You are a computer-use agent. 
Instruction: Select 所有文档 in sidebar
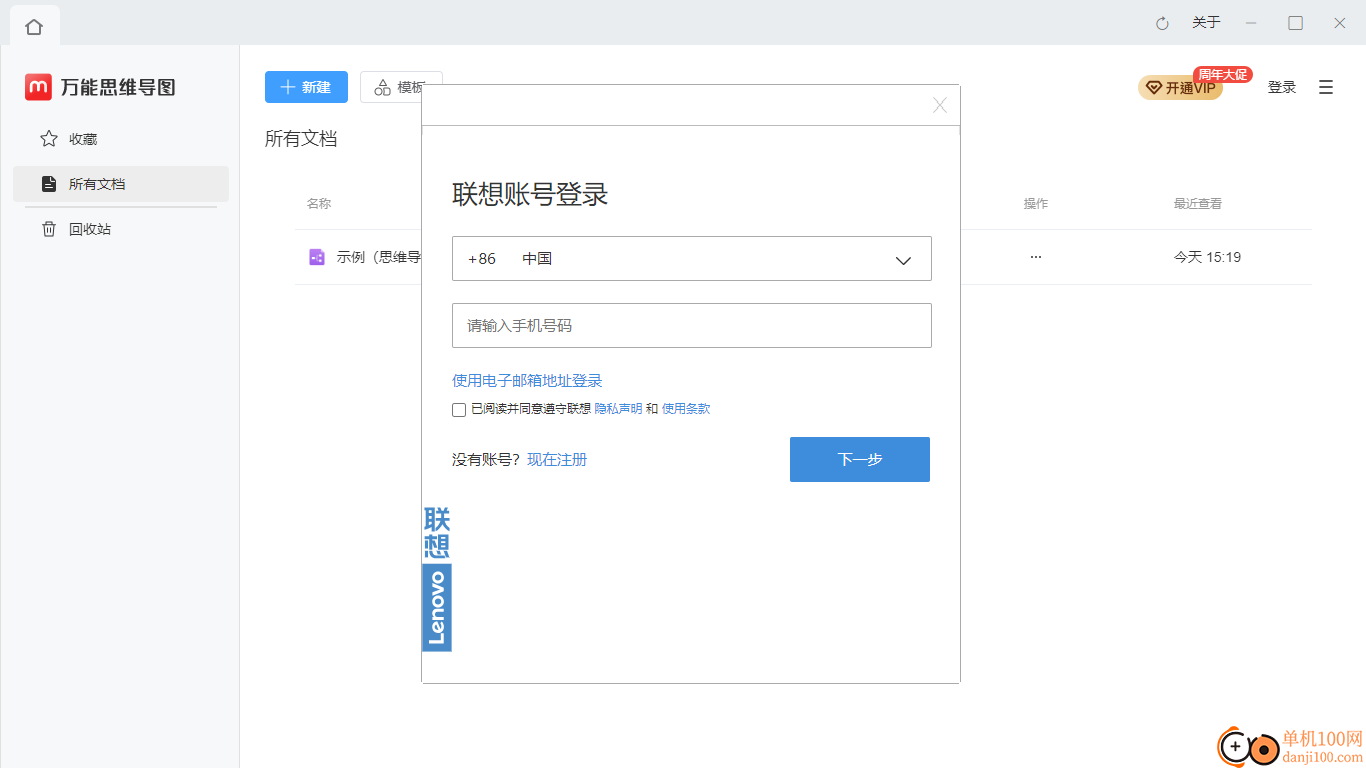(x=121, y=184)
